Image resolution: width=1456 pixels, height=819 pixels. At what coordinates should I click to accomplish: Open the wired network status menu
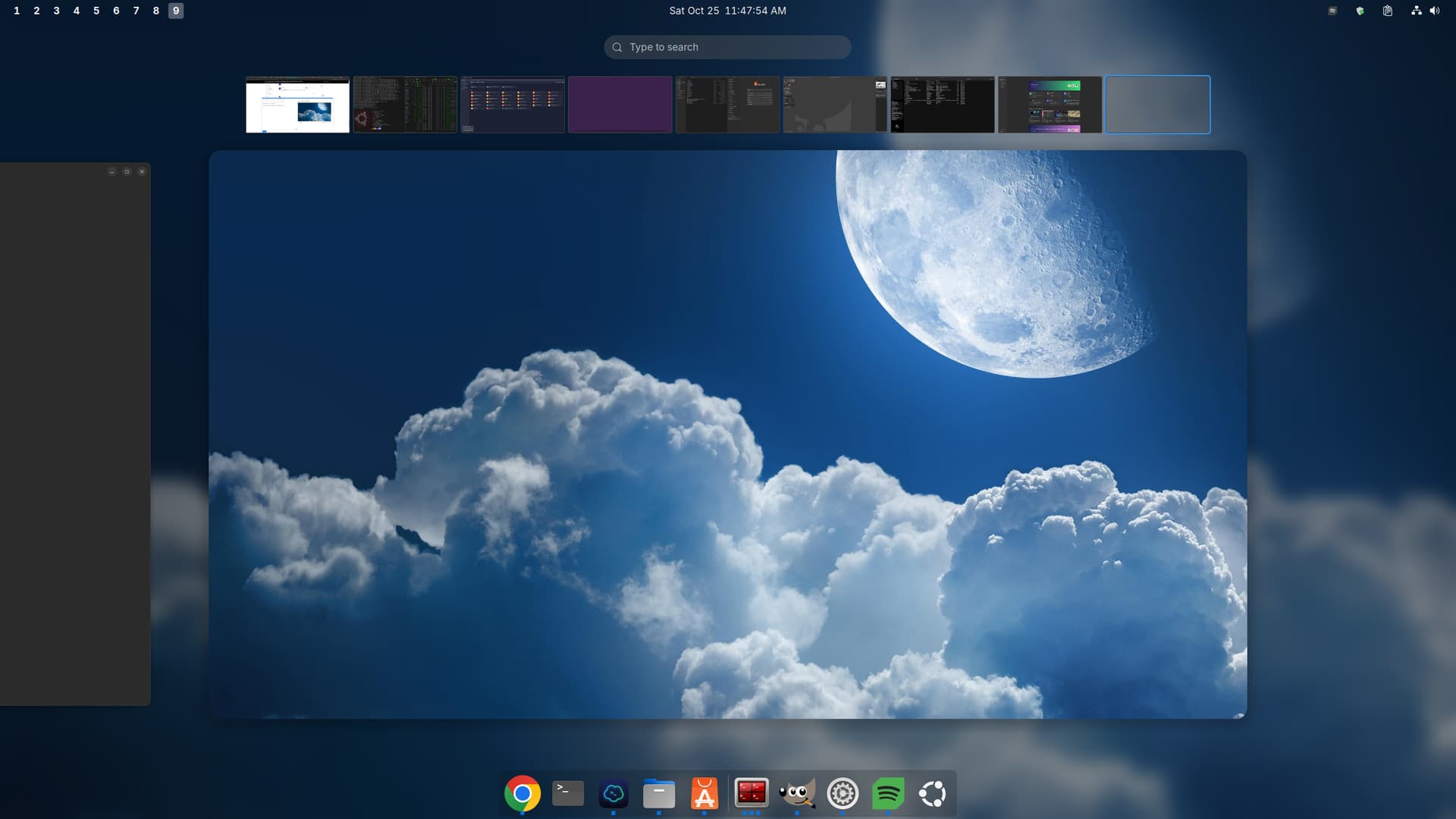click(1416, 11)
